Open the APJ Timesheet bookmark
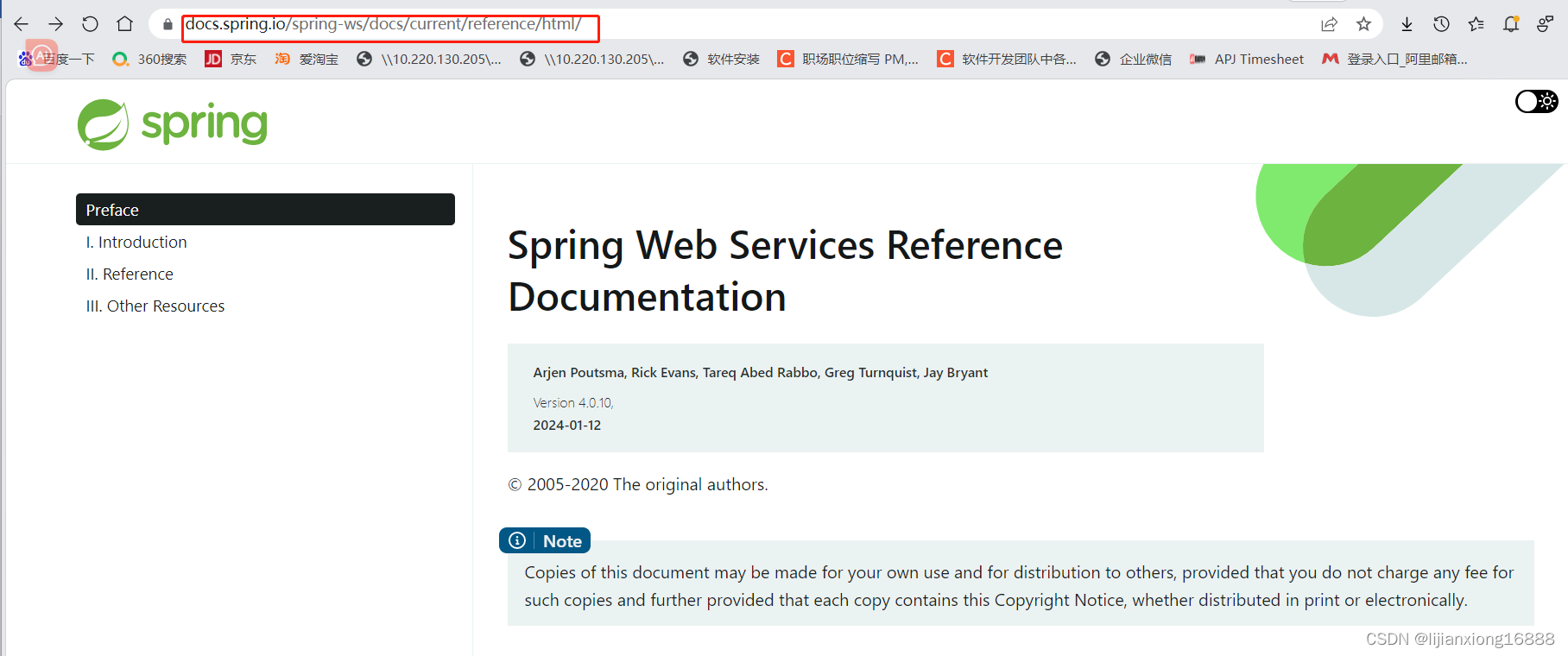Screen dimensions: 1568x656 pyautogui.click(x=1247, y=59)
